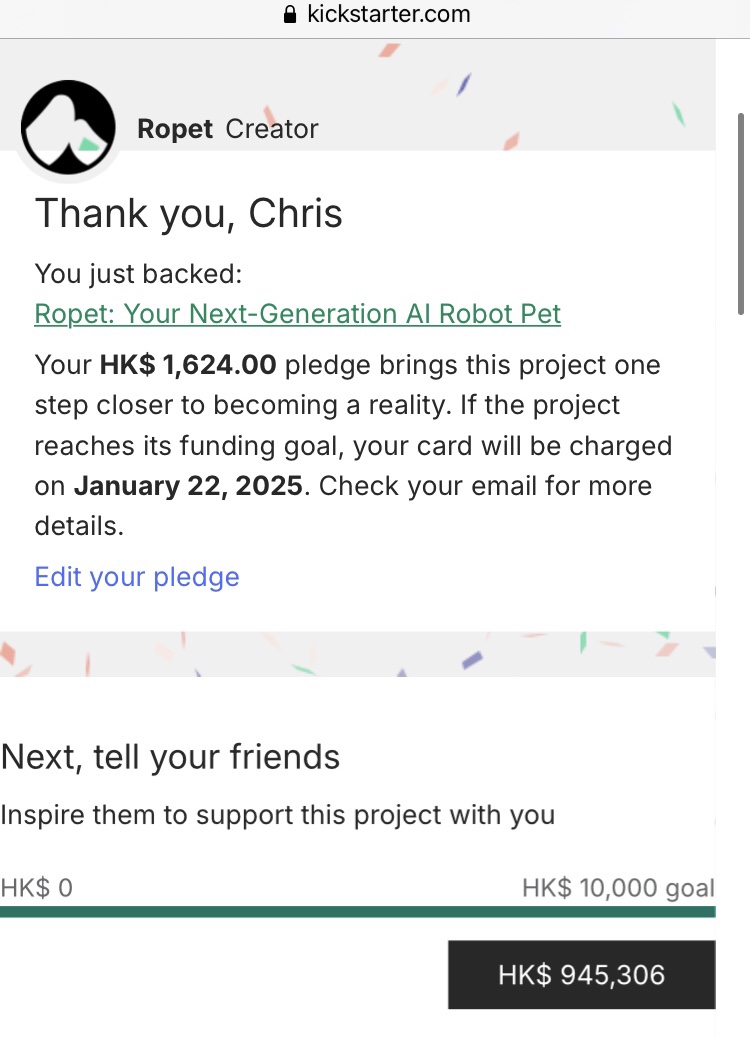The image size is (750, 1037).
Task: Click the green funding progress bar
Action: tap(358, 911)
